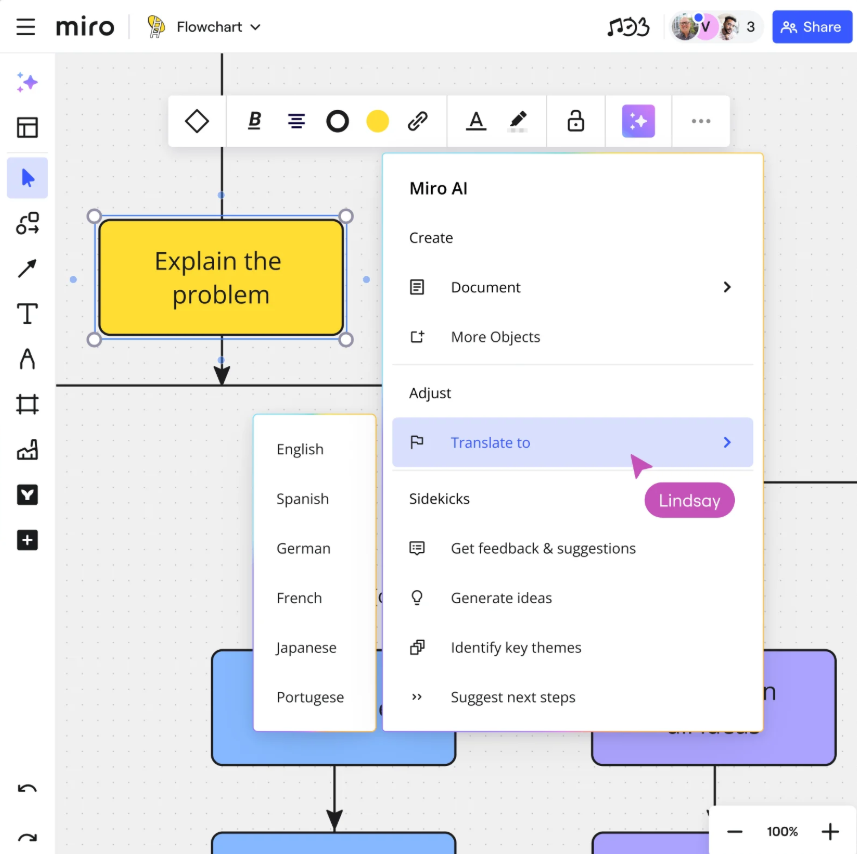The image size is (857, 854).
Task: Select the Frame tool
Action: click(x=27, y=404)
